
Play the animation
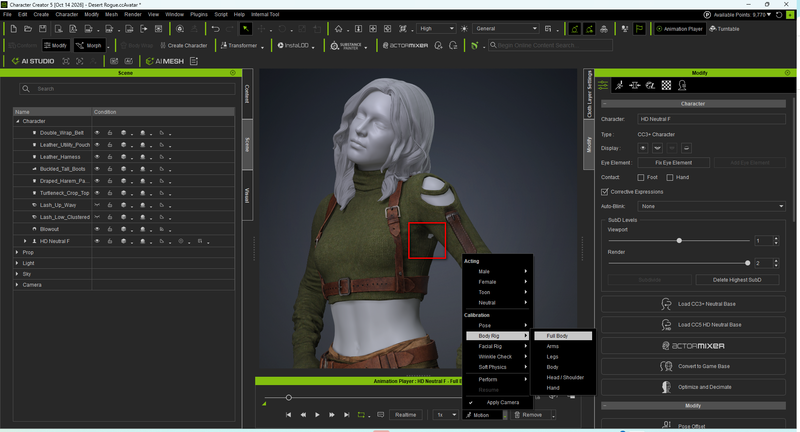[317, 415]
